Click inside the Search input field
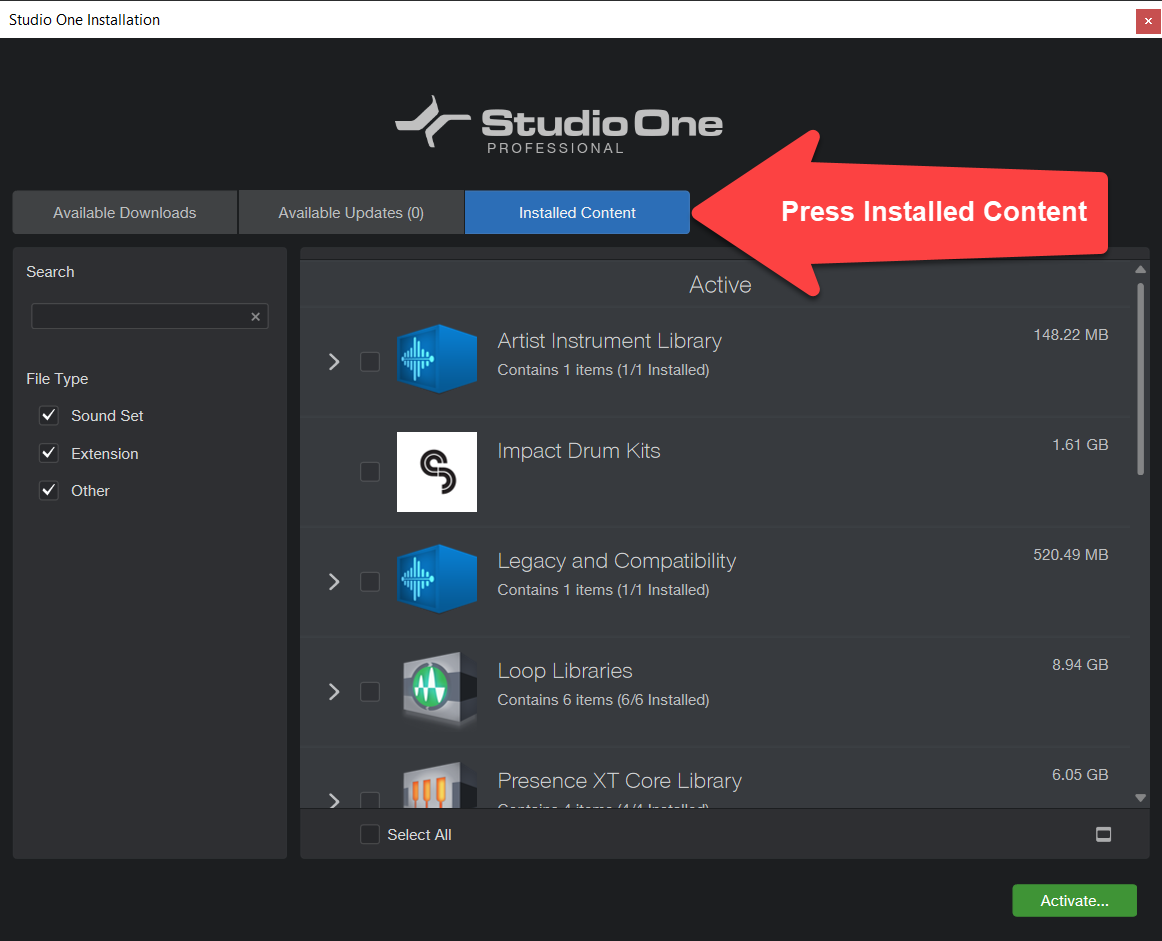 140,316
